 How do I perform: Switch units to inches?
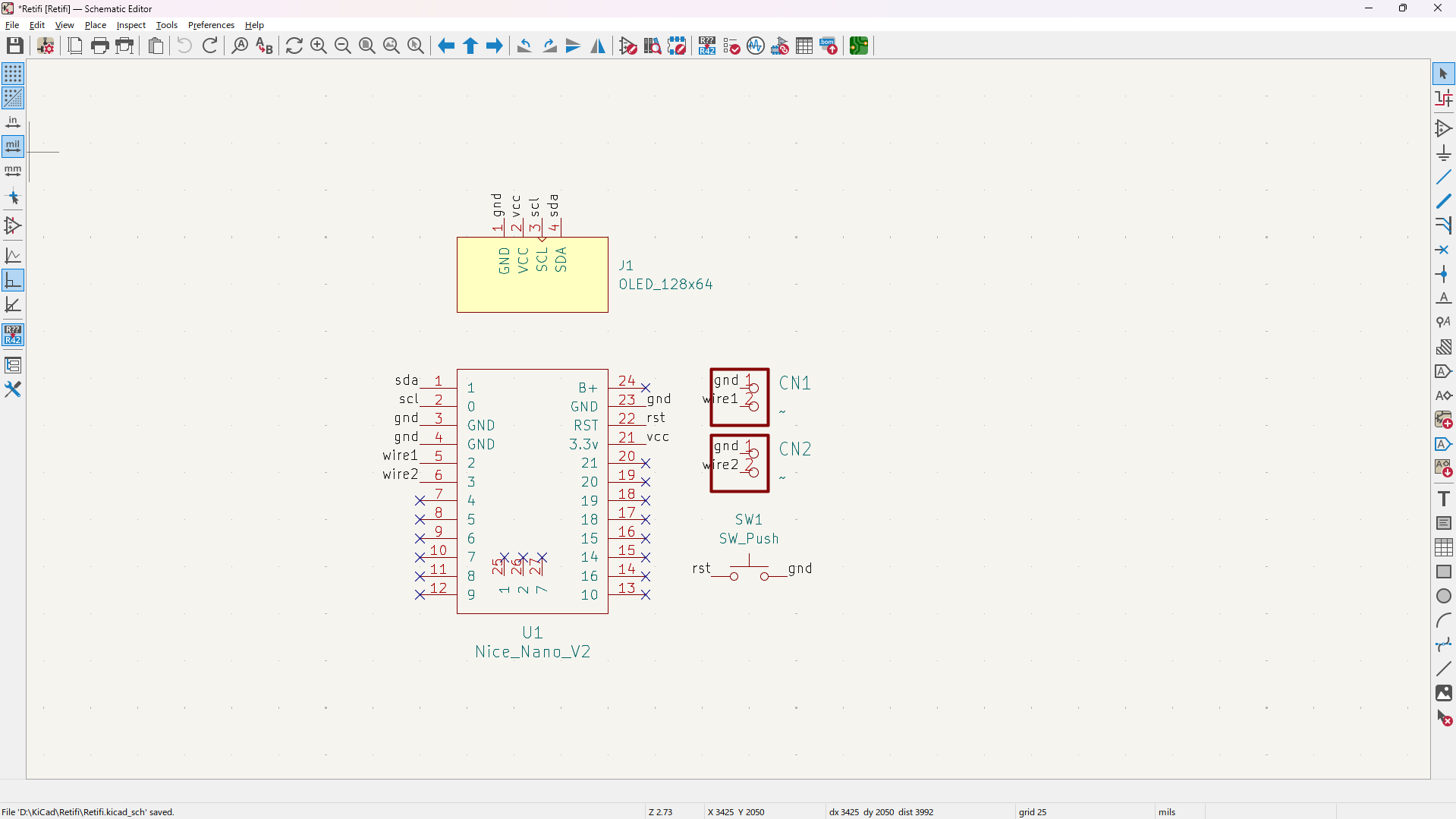13,122
